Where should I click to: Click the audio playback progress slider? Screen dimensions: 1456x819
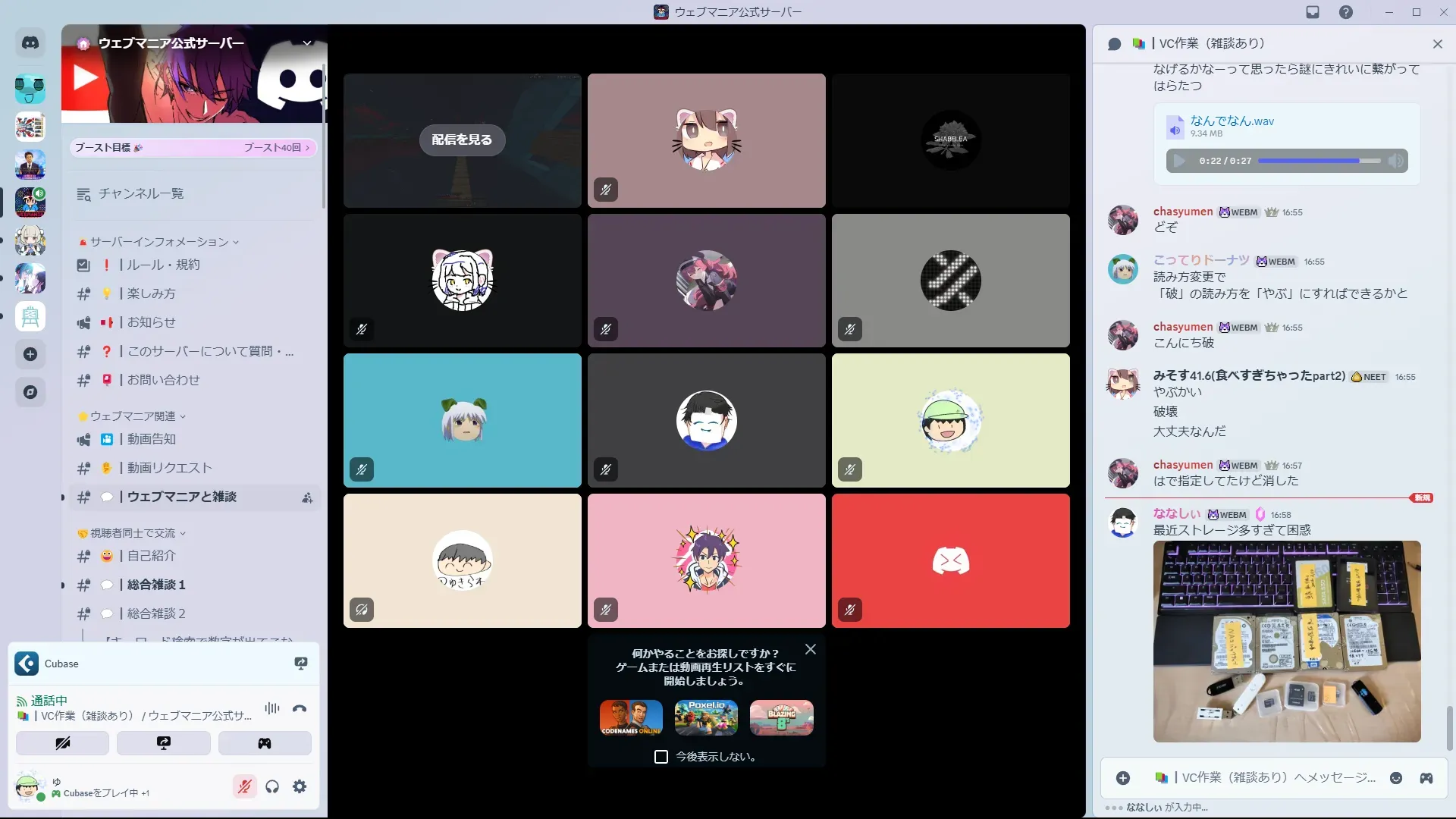click(1319, 161)
